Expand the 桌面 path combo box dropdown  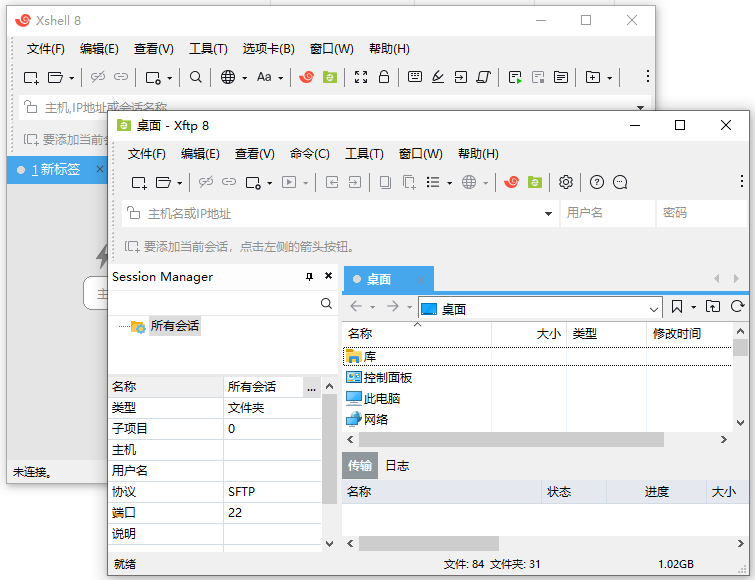point(653,309)
